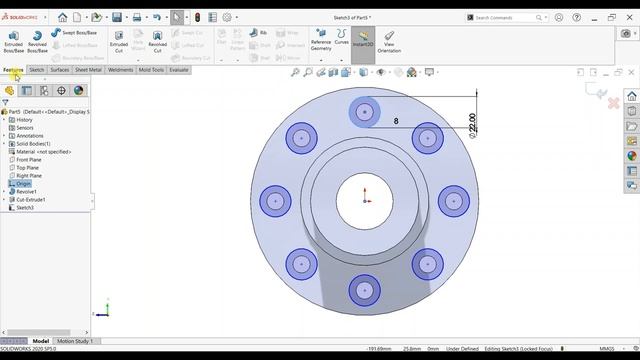The image size is (640, 360).
Task: Click the Open document icon
Action: click(x=96, y=18)
